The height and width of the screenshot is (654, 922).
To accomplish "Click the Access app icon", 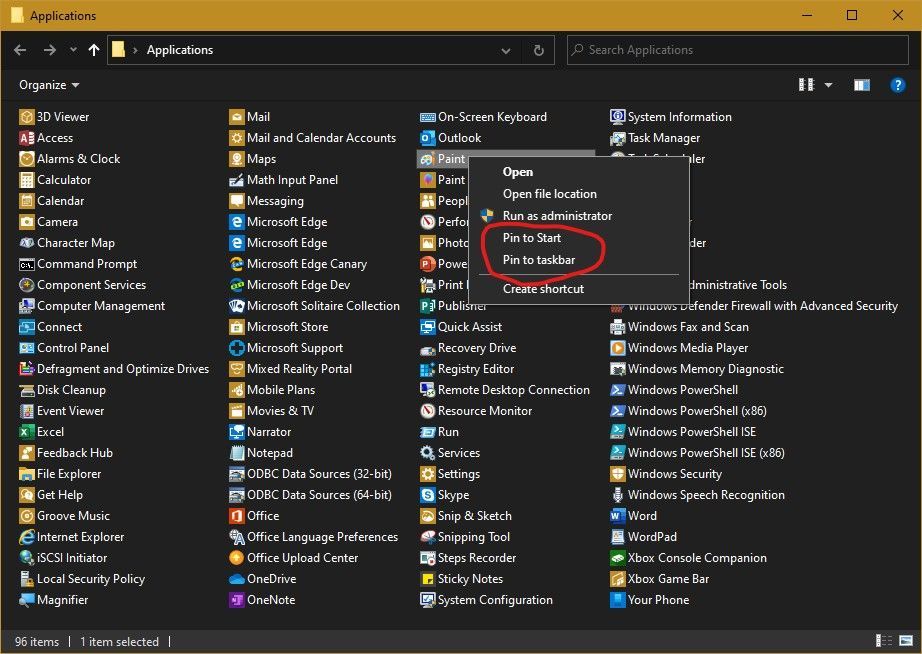I will pos(26,138).
